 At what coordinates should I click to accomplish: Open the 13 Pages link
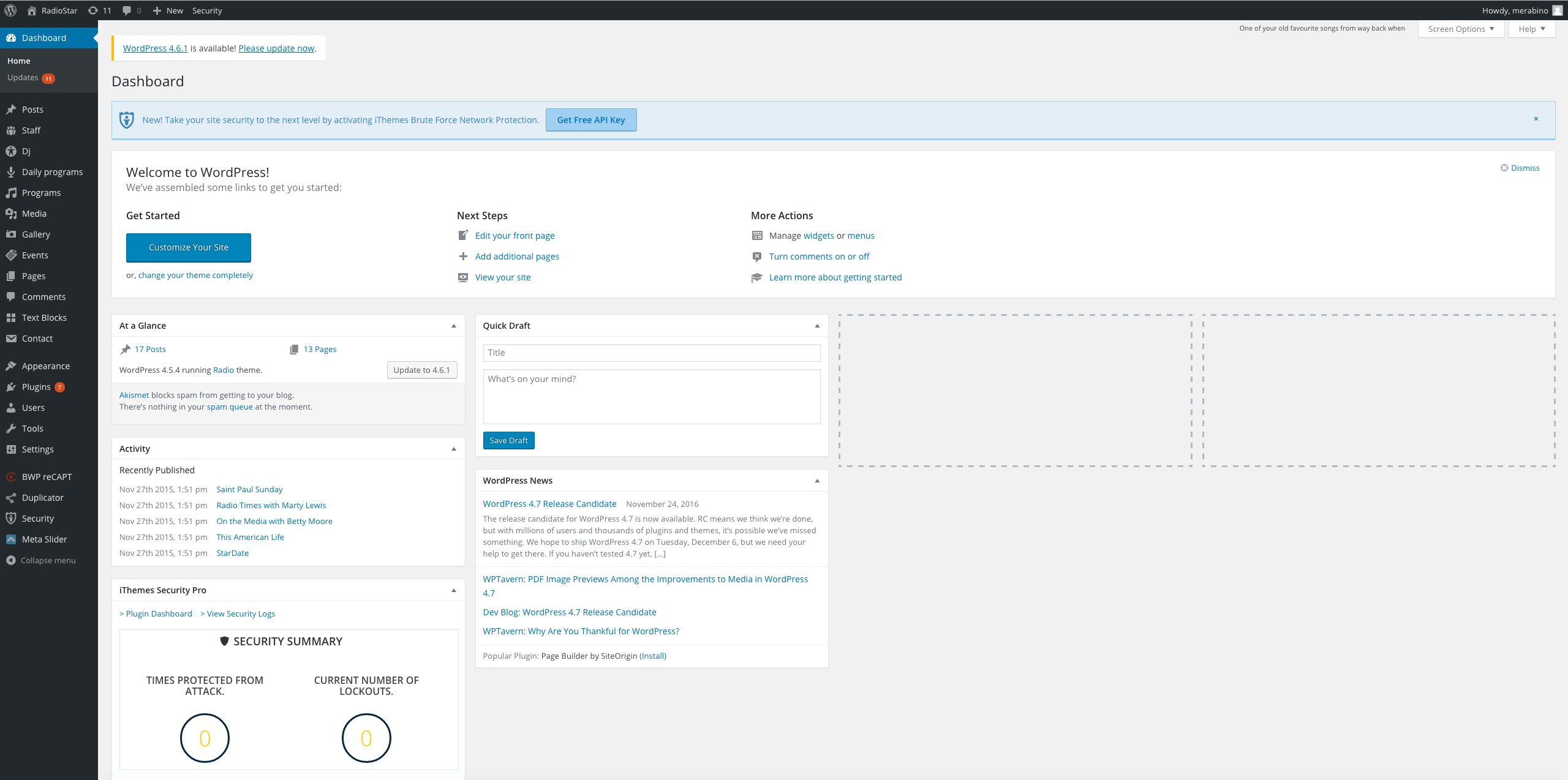[x=320, y=349]
